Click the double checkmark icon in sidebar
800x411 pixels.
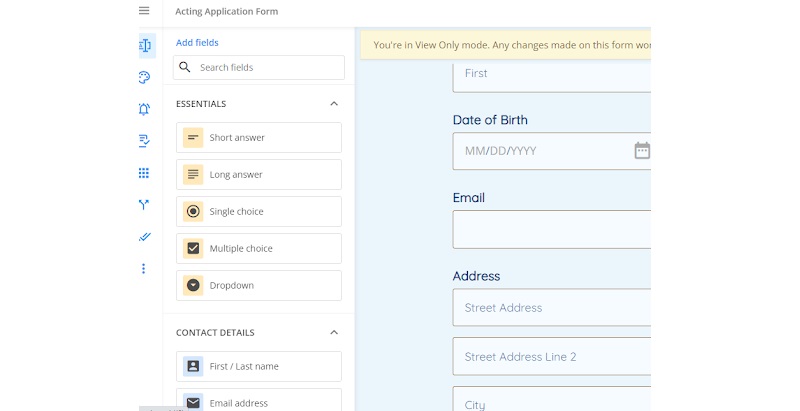(x=144, y=237)
